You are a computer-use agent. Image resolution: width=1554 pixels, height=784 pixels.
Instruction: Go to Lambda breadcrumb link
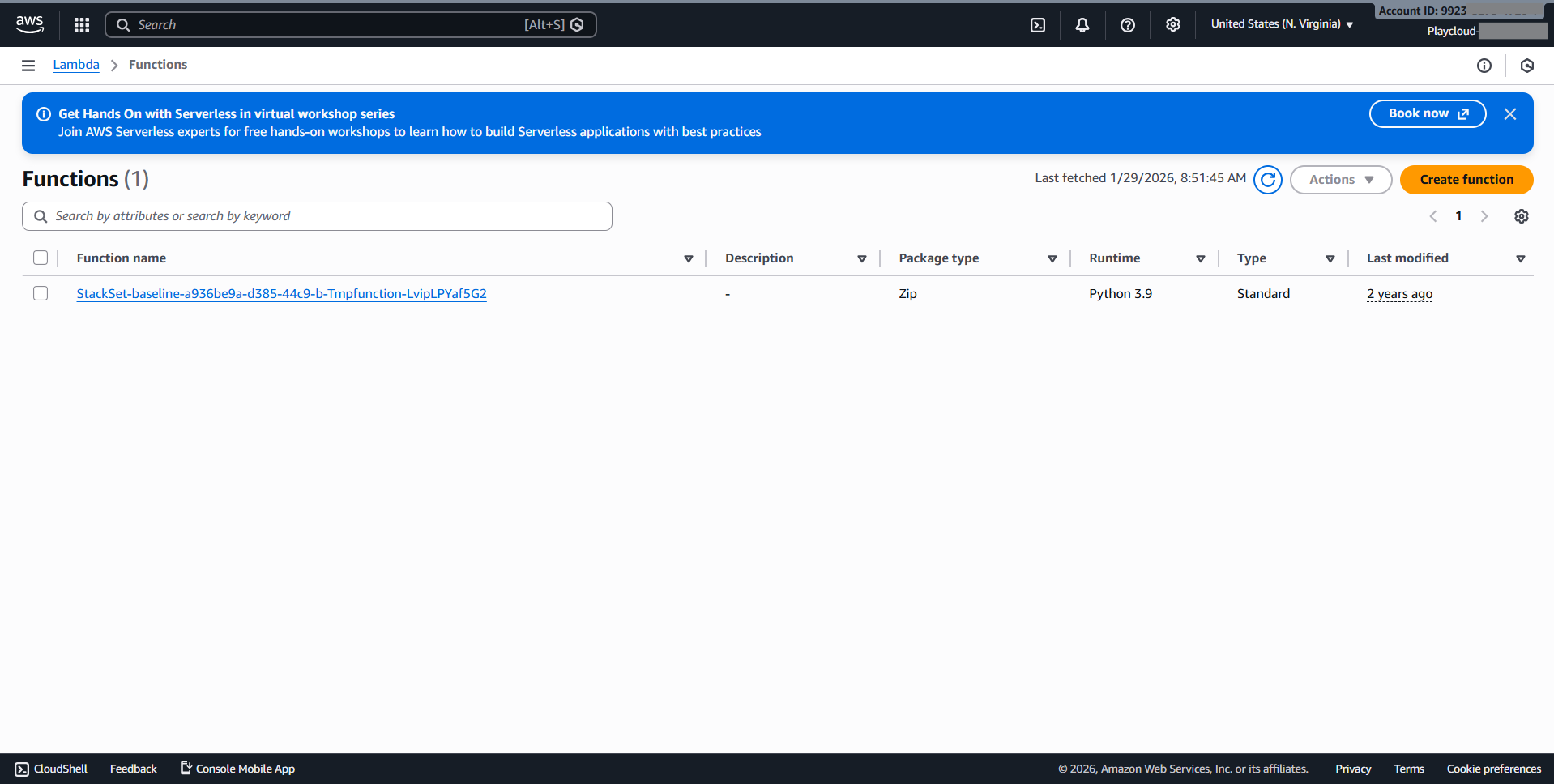point(76,65)
